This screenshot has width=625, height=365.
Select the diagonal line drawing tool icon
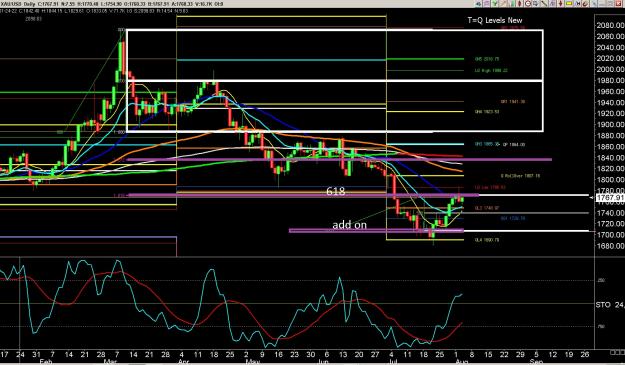544,4
